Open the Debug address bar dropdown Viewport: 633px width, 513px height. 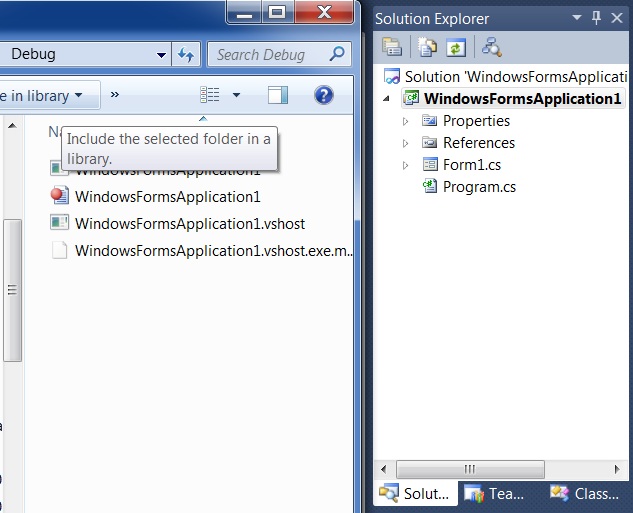[x=161, y=54]
